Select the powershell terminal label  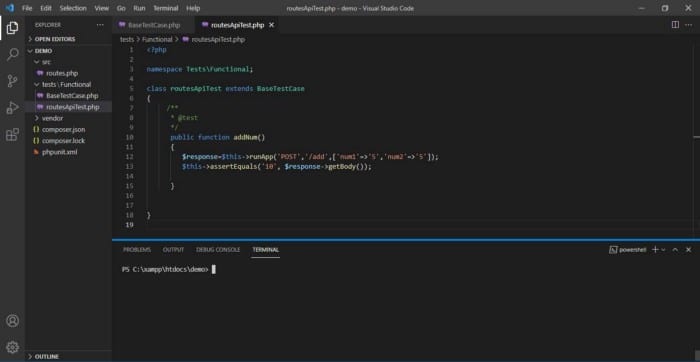coord(628,250)
